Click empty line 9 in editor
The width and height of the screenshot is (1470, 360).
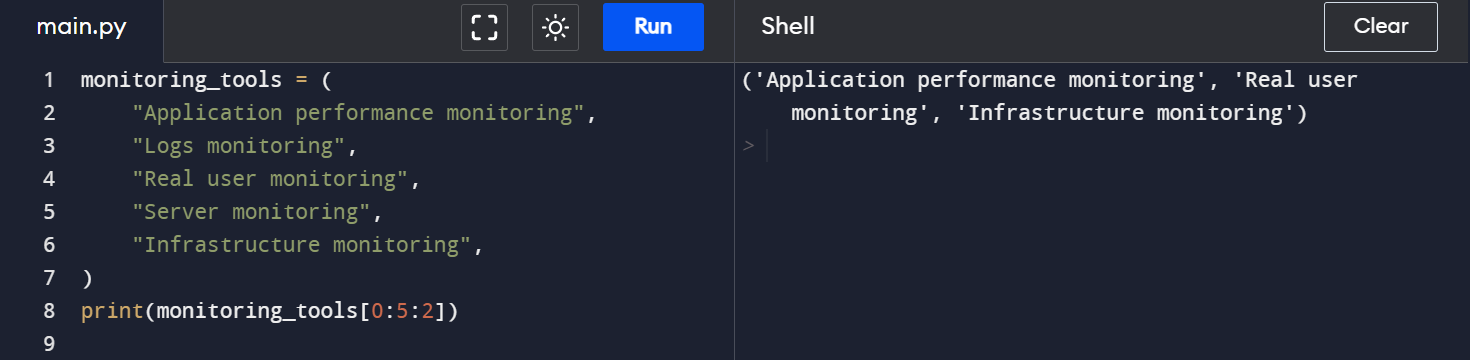click(x=400, y=344)
